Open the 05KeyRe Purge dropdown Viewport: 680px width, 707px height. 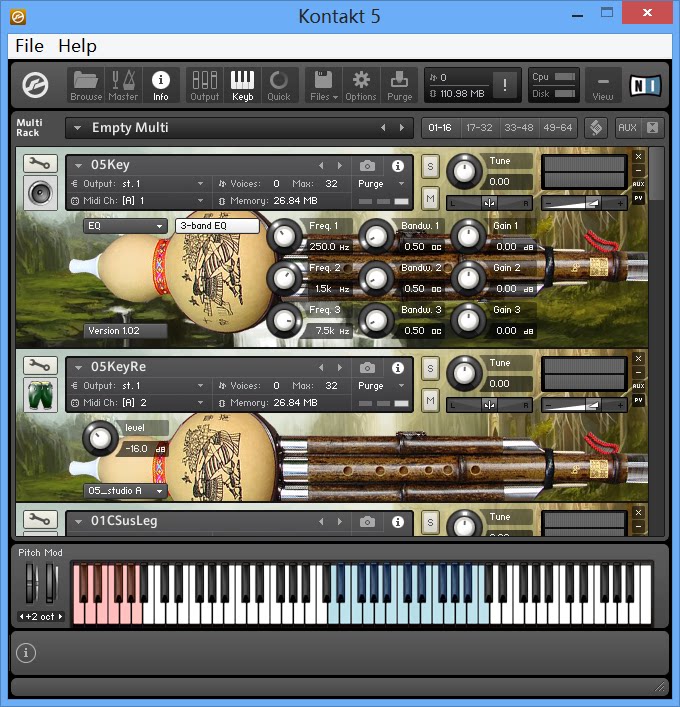click(401, 386)
